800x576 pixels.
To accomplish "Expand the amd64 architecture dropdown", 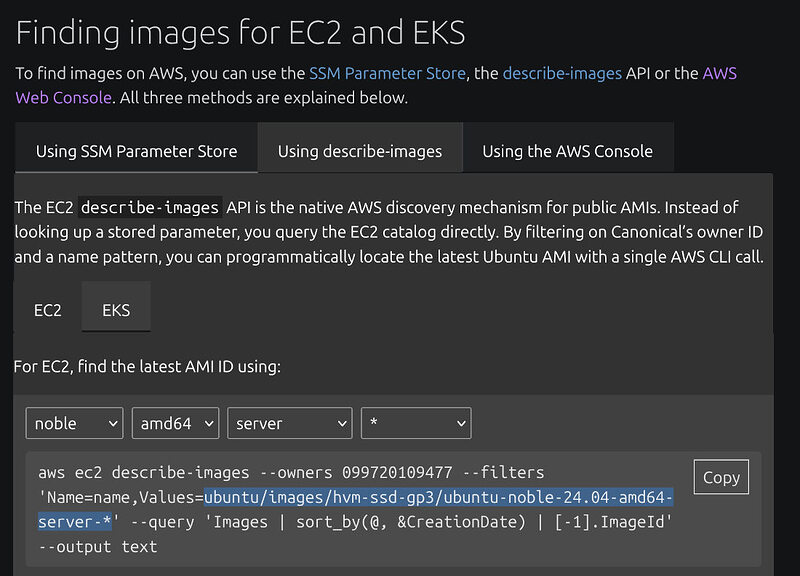I will pyautogui.click(x=176, y=423).
